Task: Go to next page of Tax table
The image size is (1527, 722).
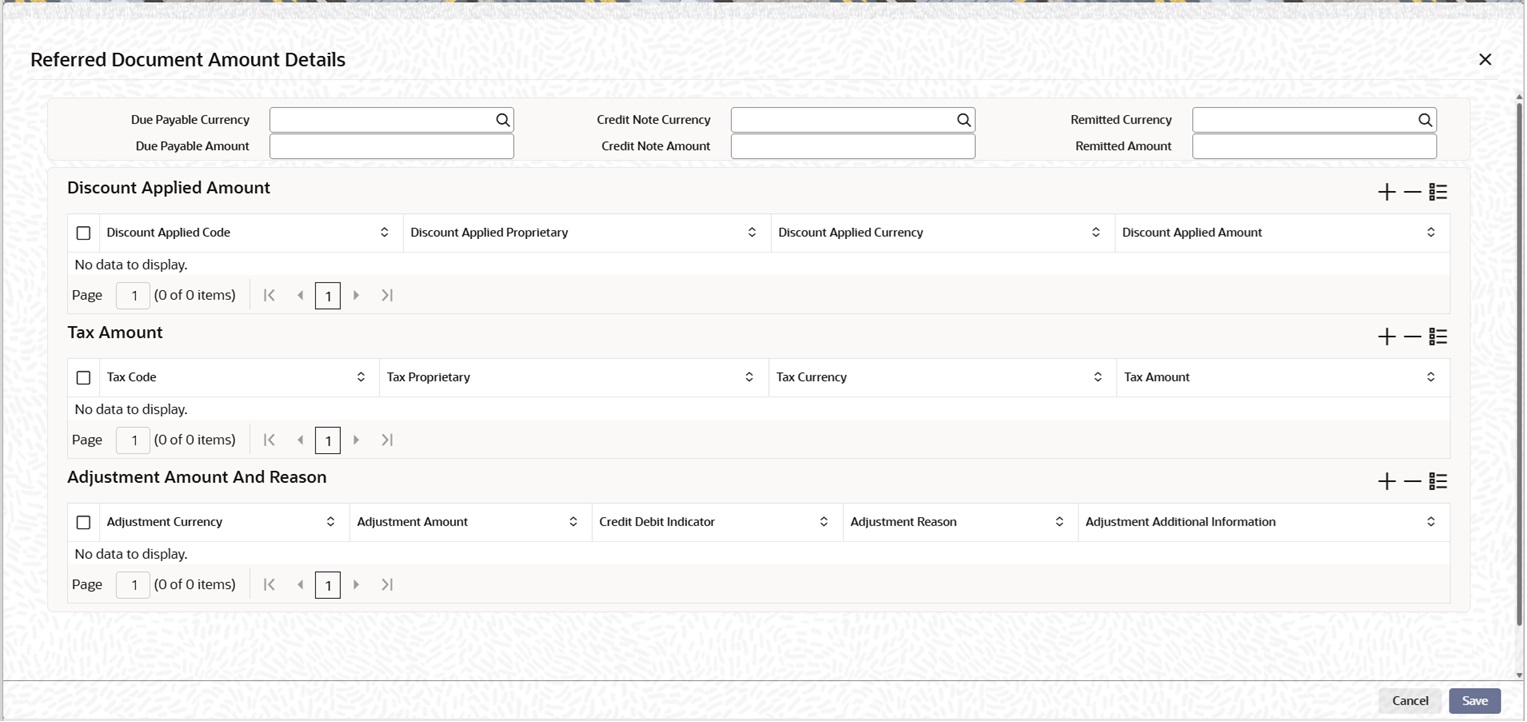Action: click(356, 440)
